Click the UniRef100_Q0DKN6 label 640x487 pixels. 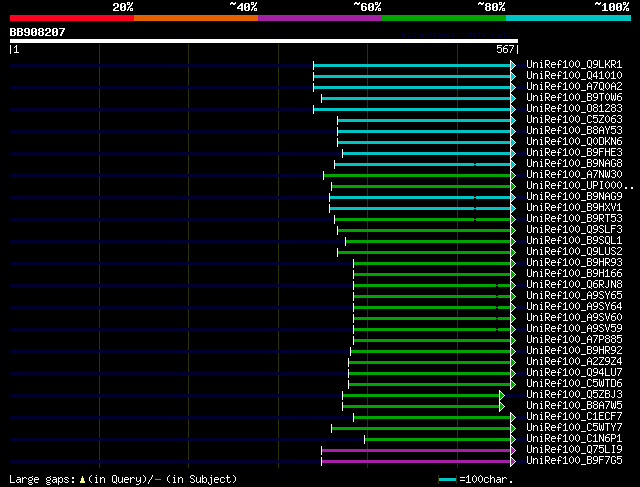pos(574,142)
